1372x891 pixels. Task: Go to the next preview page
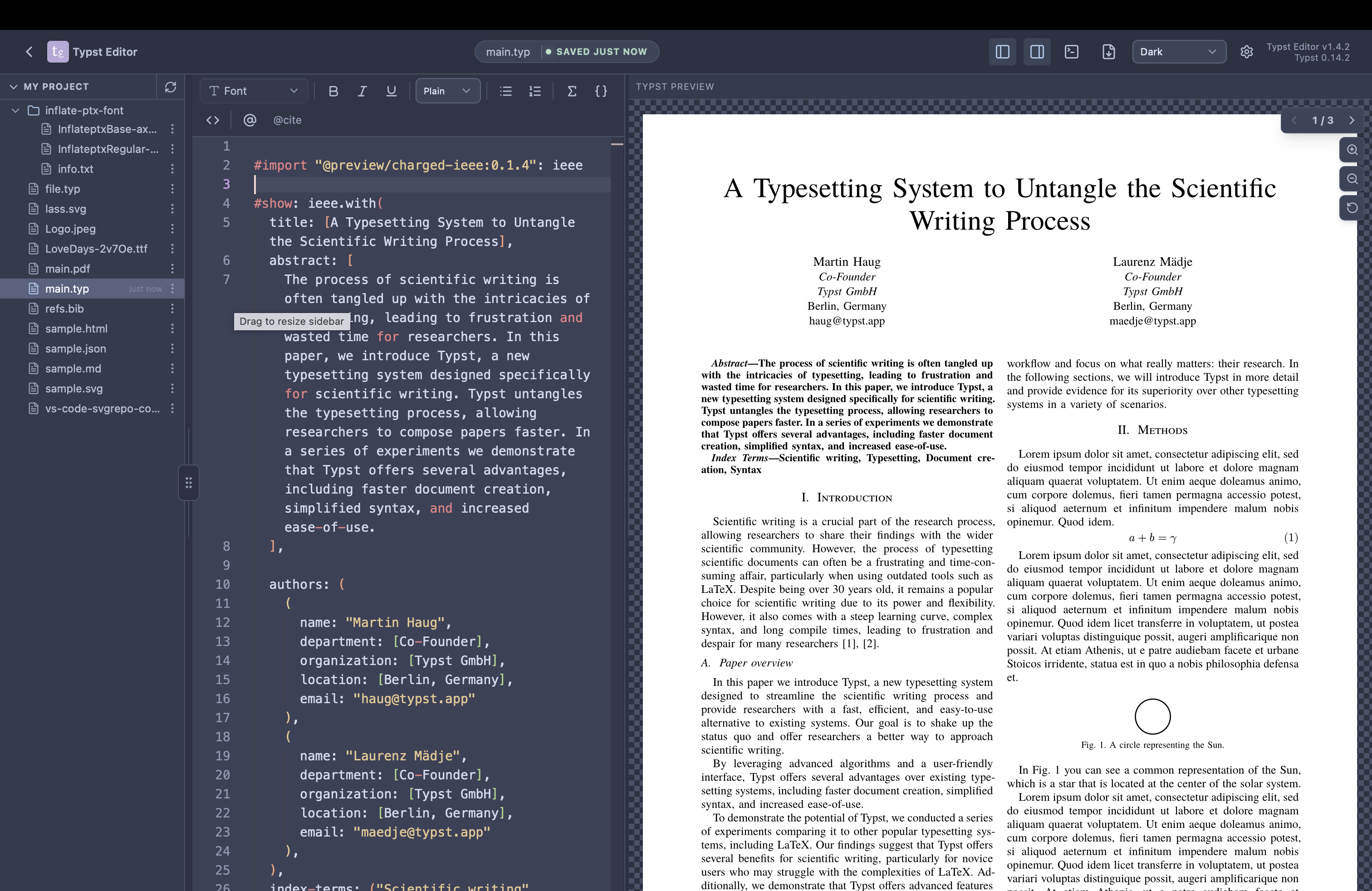1352,121
